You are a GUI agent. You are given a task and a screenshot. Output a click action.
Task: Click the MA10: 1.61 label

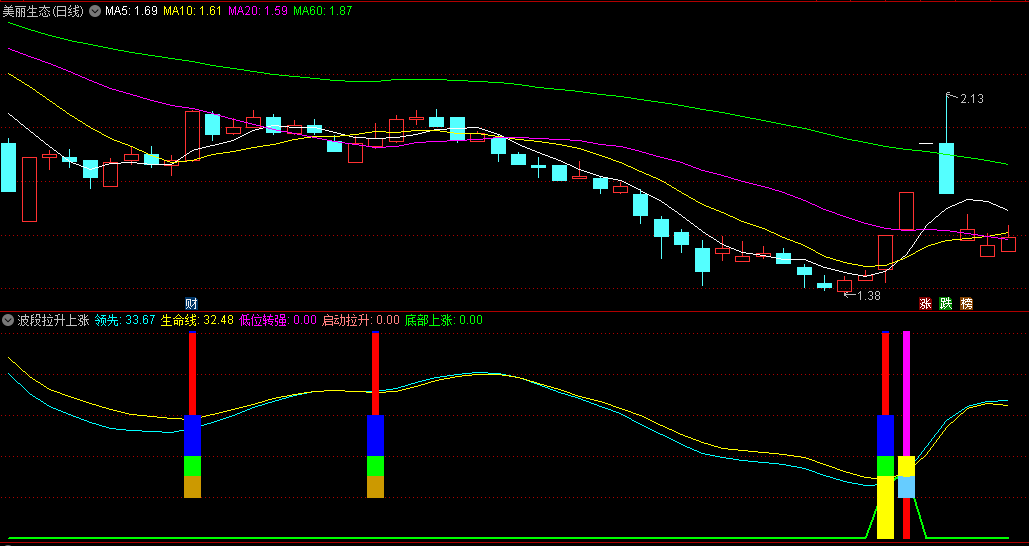(192, 11)
